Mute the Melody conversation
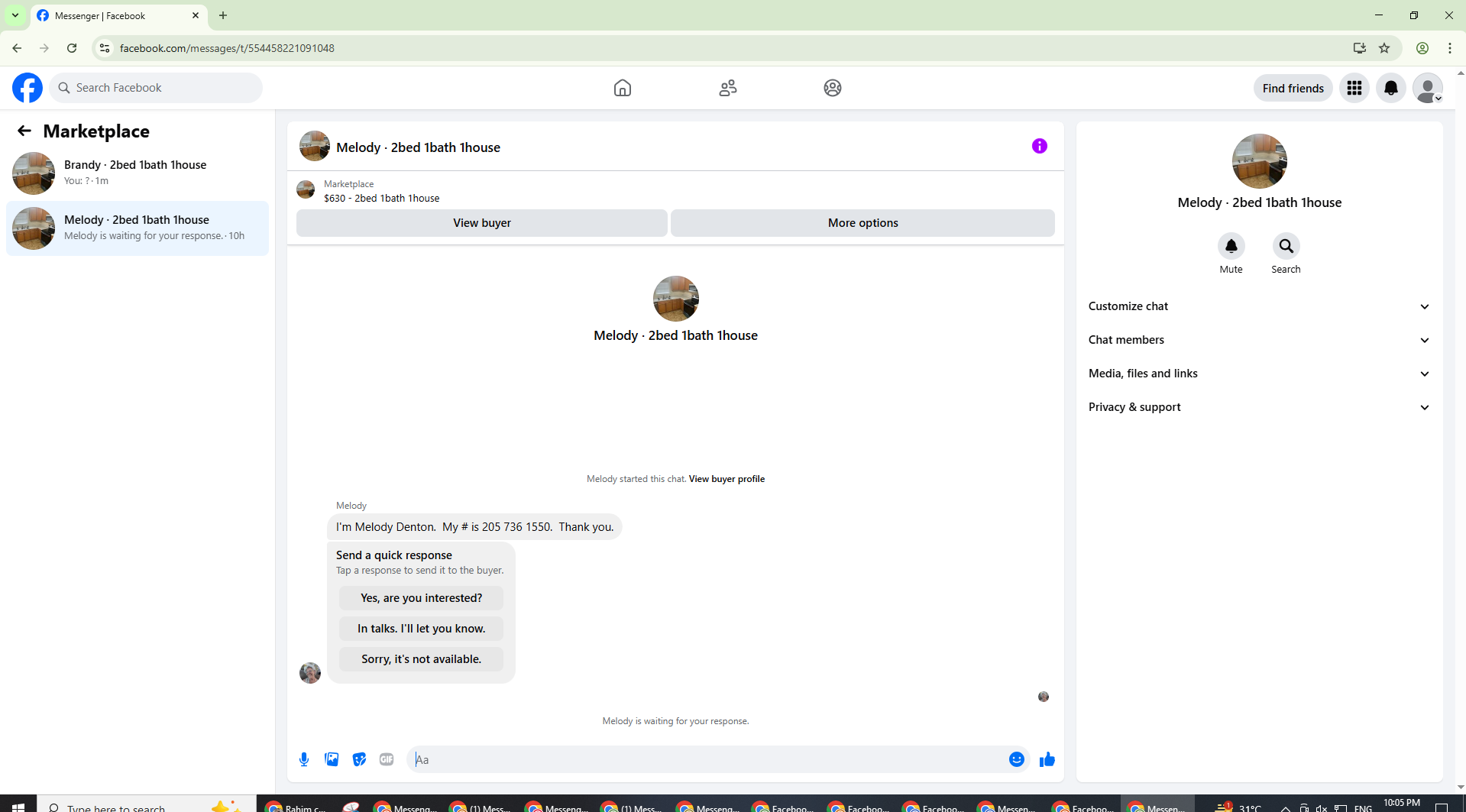The height and width of the screenshot is (812, 1466). coord(1231,246)
